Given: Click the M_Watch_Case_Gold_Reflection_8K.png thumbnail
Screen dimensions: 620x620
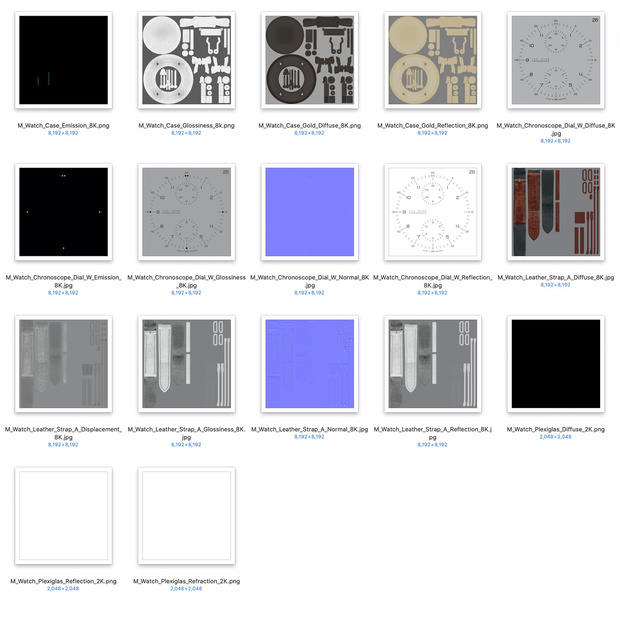Looking at the screenshot, I should 433,60.
